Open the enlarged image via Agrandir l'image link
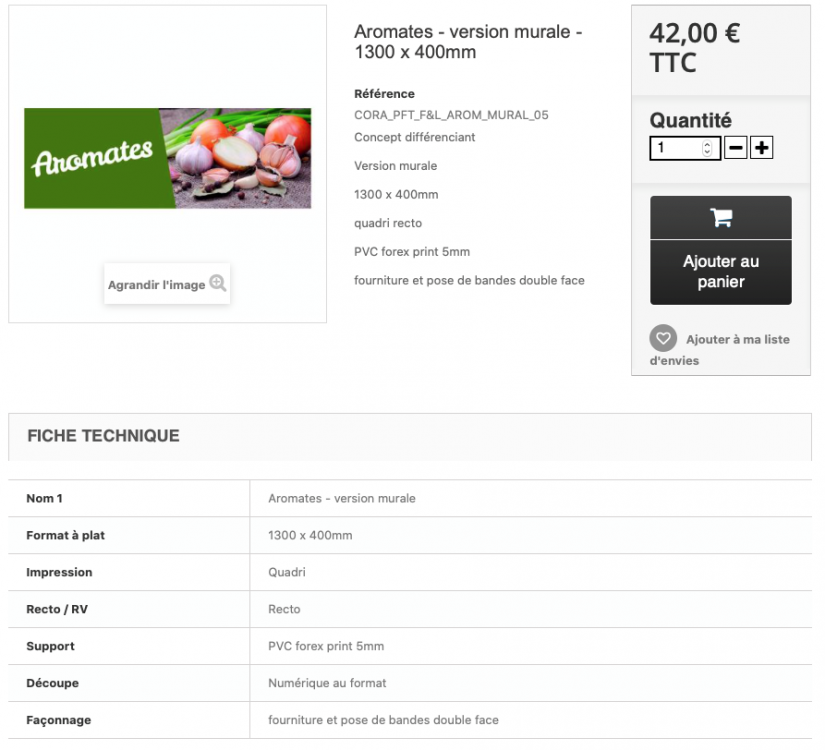The height and width of the screenshot is (750, 825). tap(158, 284)
